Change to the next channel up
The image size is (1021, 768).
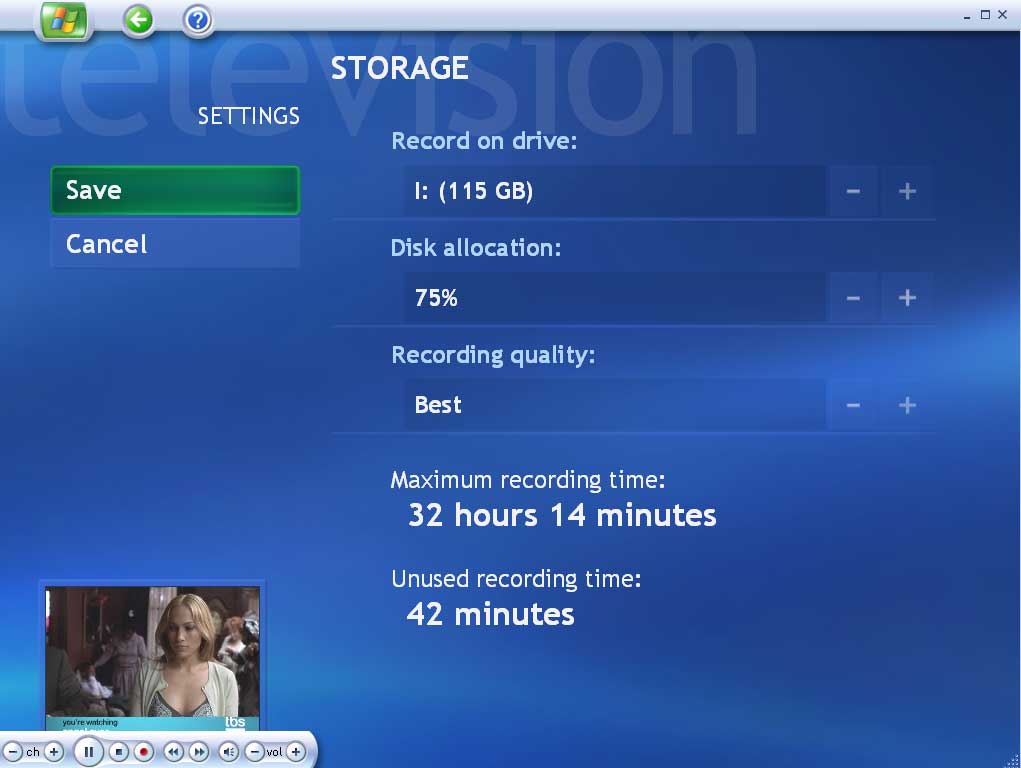(55, 751)
